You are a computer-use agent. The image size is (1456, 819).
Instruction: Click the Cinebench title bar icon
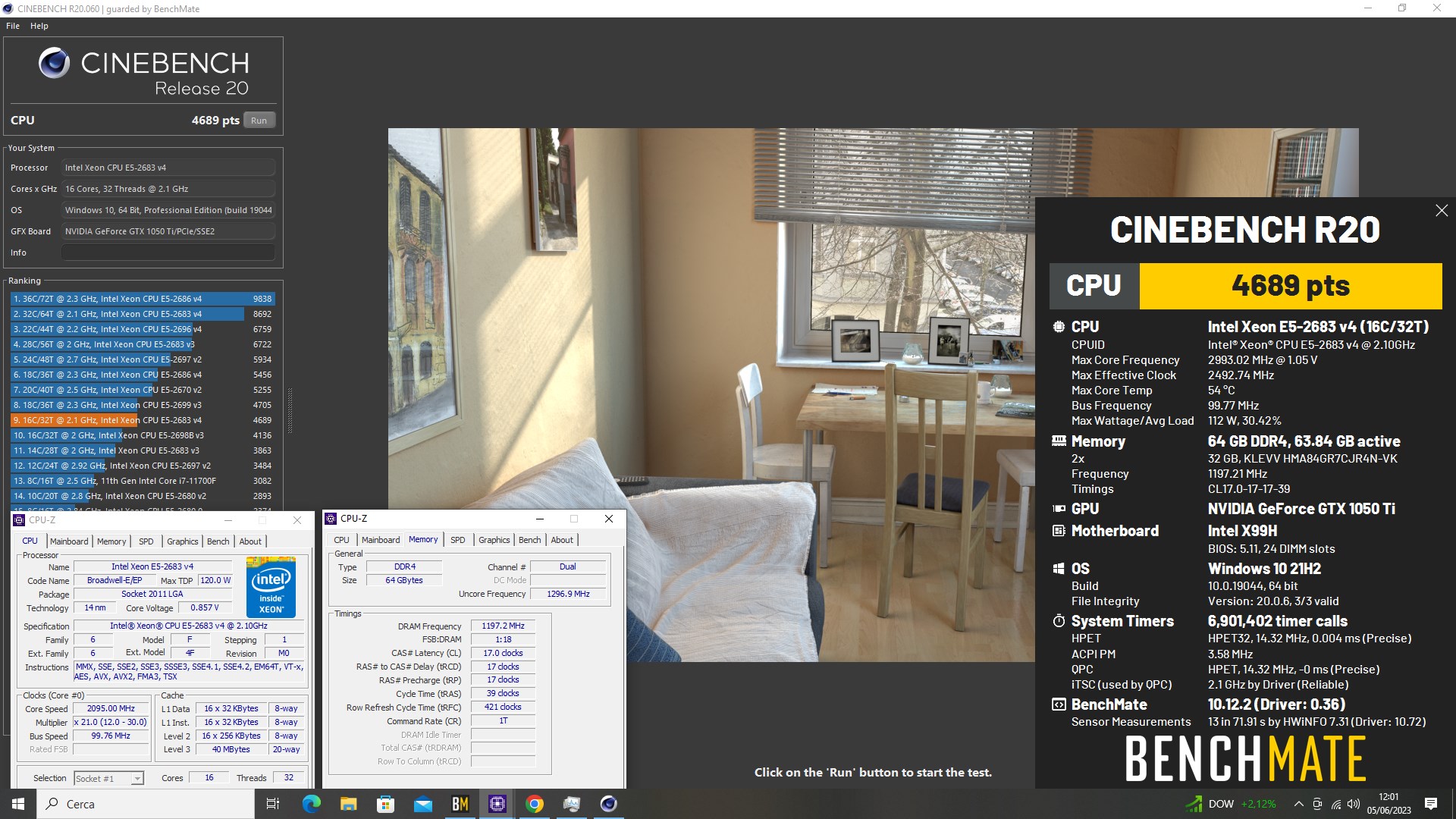[x=8, y=8]
